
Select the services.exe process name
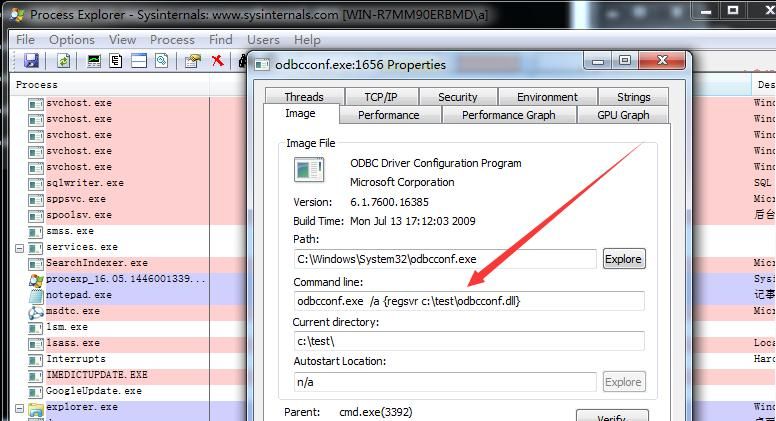pos(82,247)
